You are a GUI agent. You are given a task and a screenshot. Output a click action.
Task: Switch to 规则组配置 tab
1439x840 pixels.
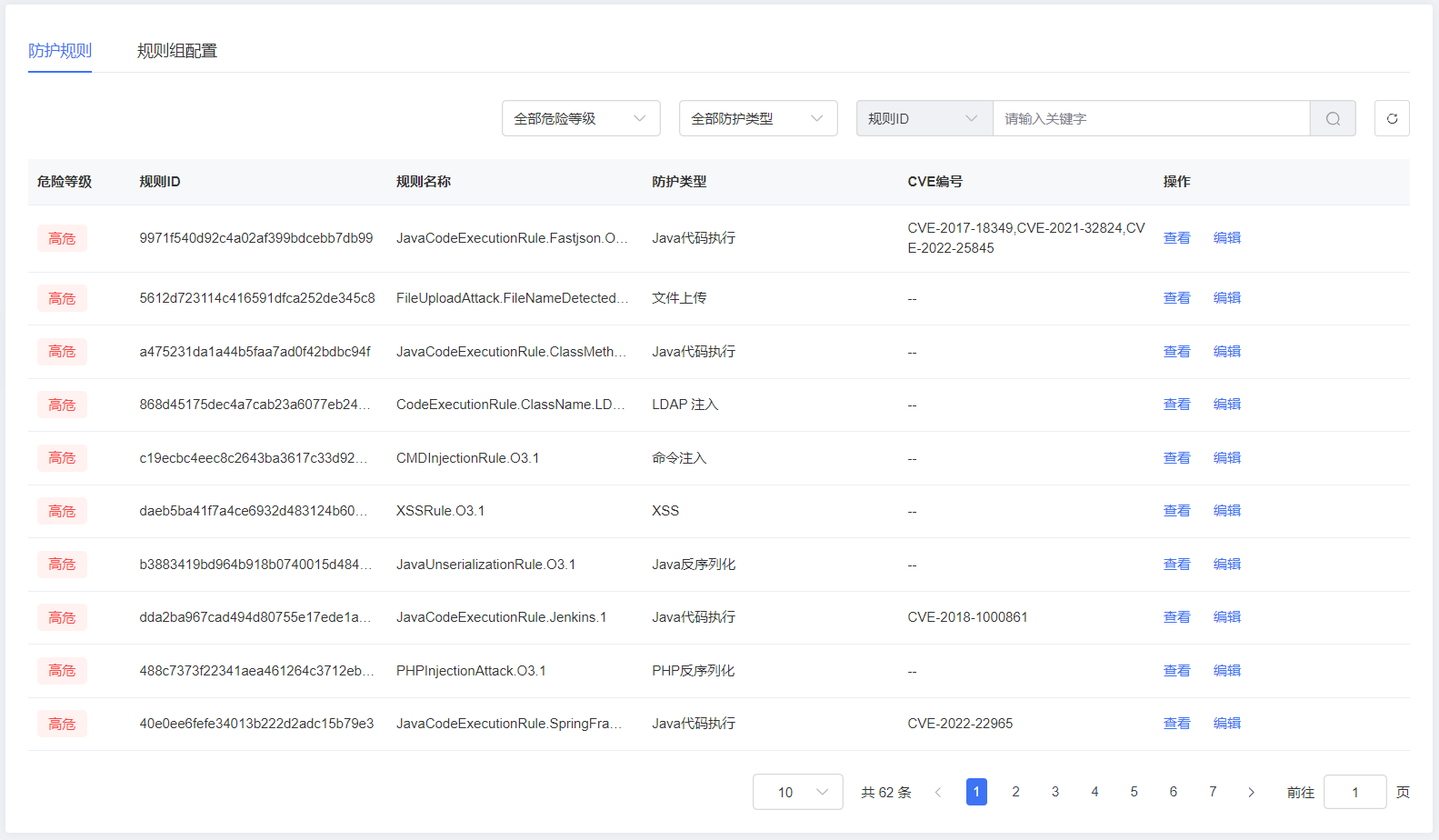coord(177,51)
